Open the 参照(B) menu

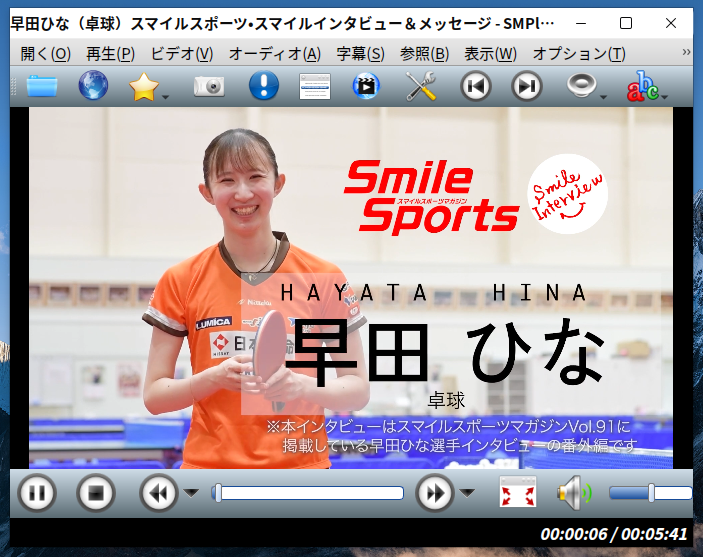point(424,54)
